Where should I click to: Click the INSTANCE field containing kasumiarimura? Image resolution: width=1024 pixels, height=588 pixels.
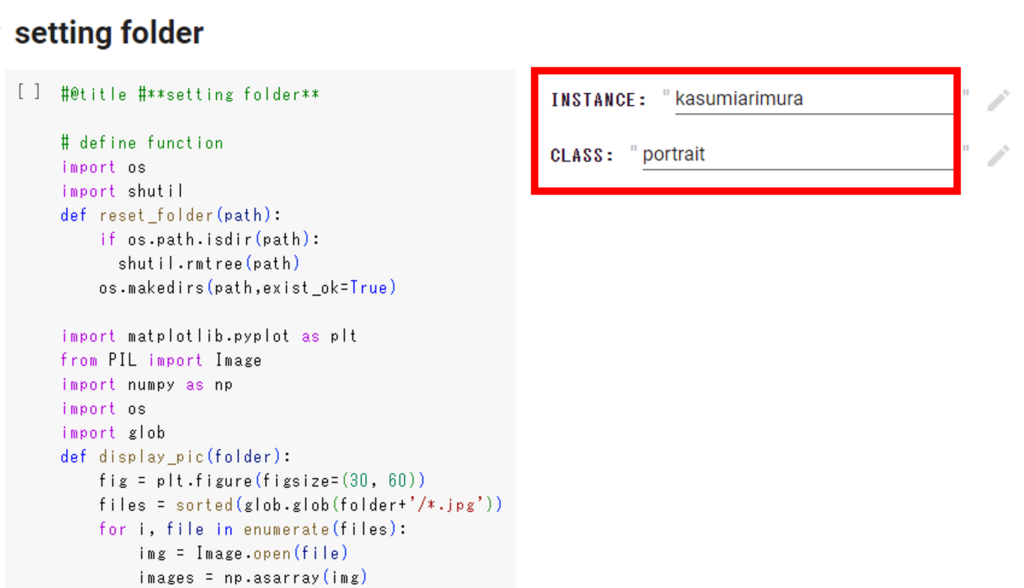(x=814, y=99)
